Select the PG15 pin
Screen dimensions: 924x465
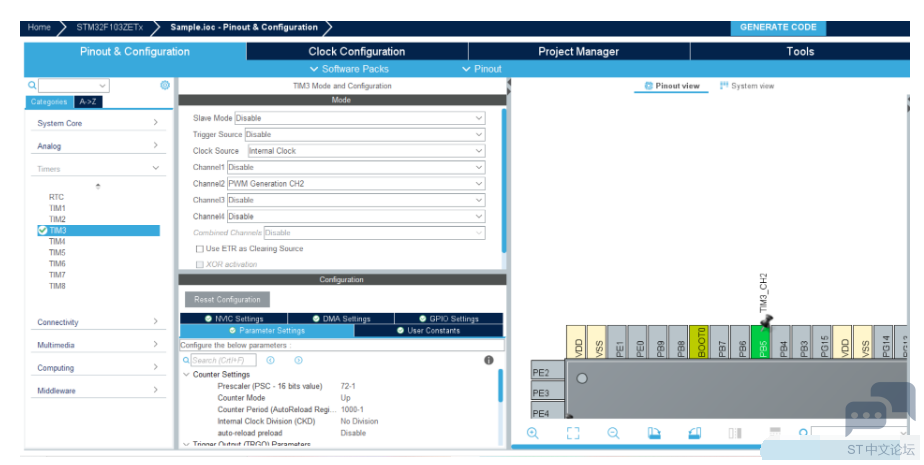(824, 341)
